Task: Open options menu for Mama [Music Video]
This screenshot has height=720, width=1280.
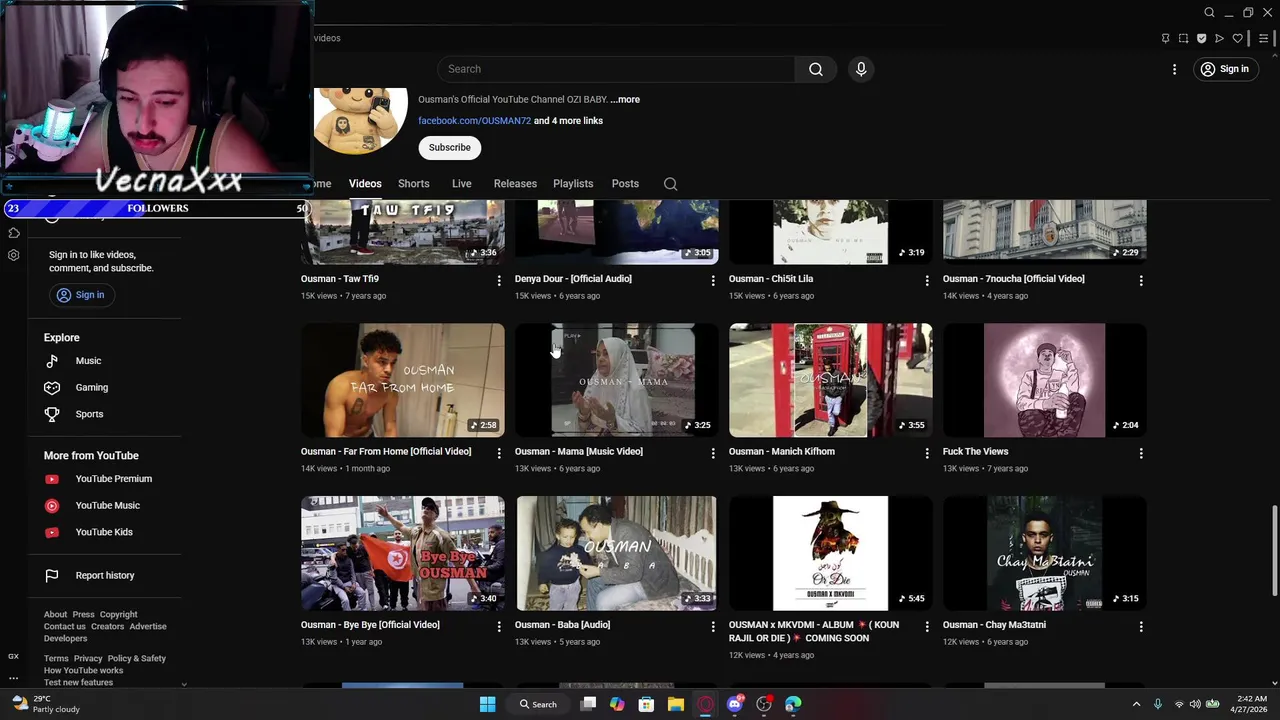Action: tap(713, 453)
